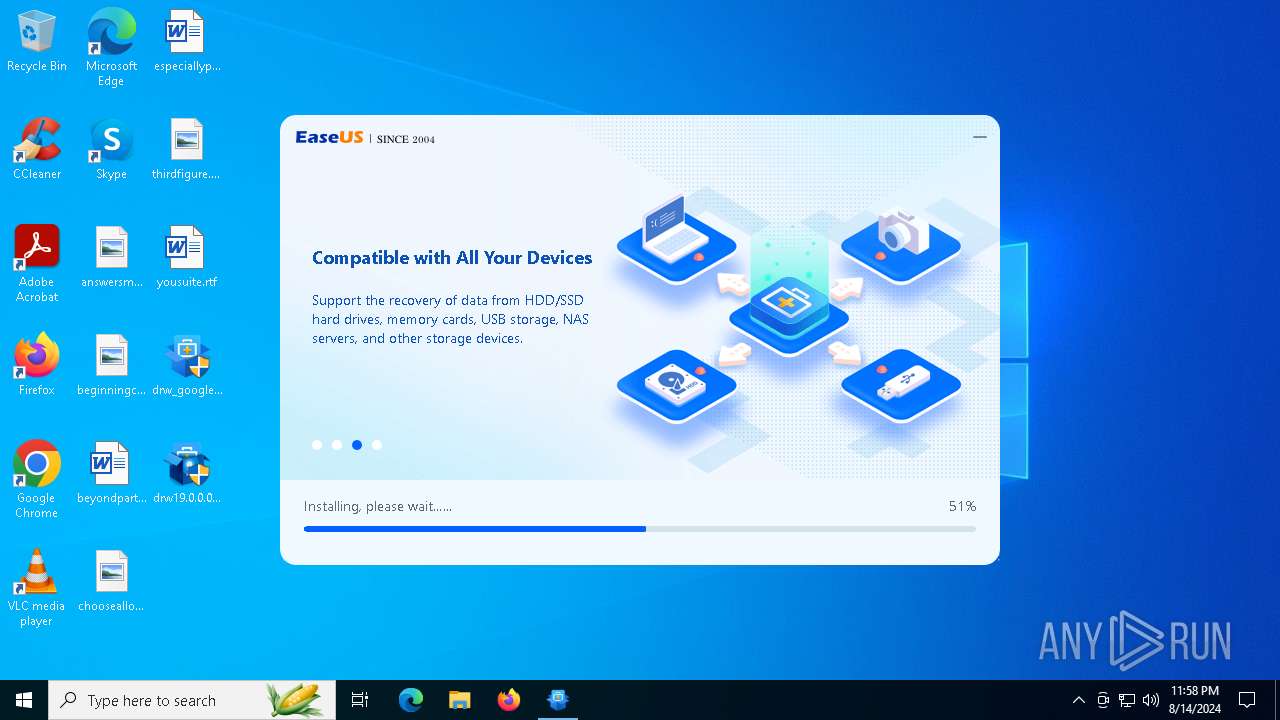Image resolution: width=1280 pixels, height=720 pixels.
Task: Click the laptop device illustration
Action: click(x=677, y=237)
